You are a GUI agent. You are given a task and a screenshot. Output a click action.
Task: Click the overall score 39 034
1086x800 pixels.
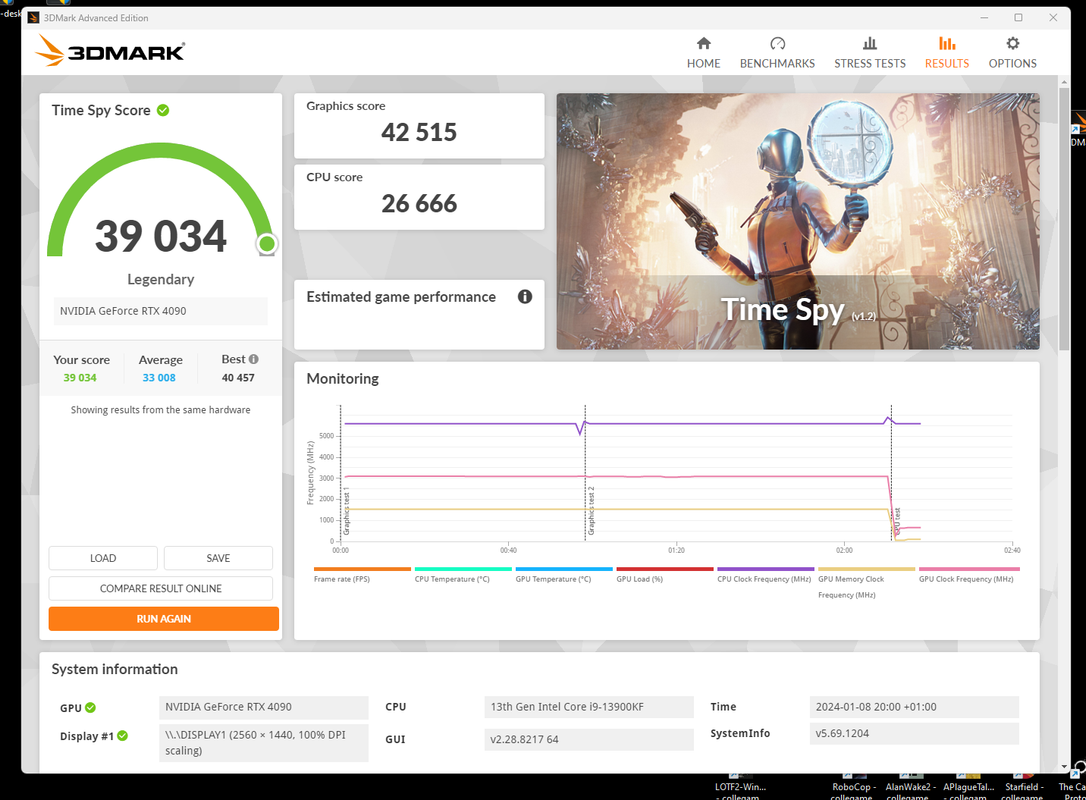click(x=161, y=236)
